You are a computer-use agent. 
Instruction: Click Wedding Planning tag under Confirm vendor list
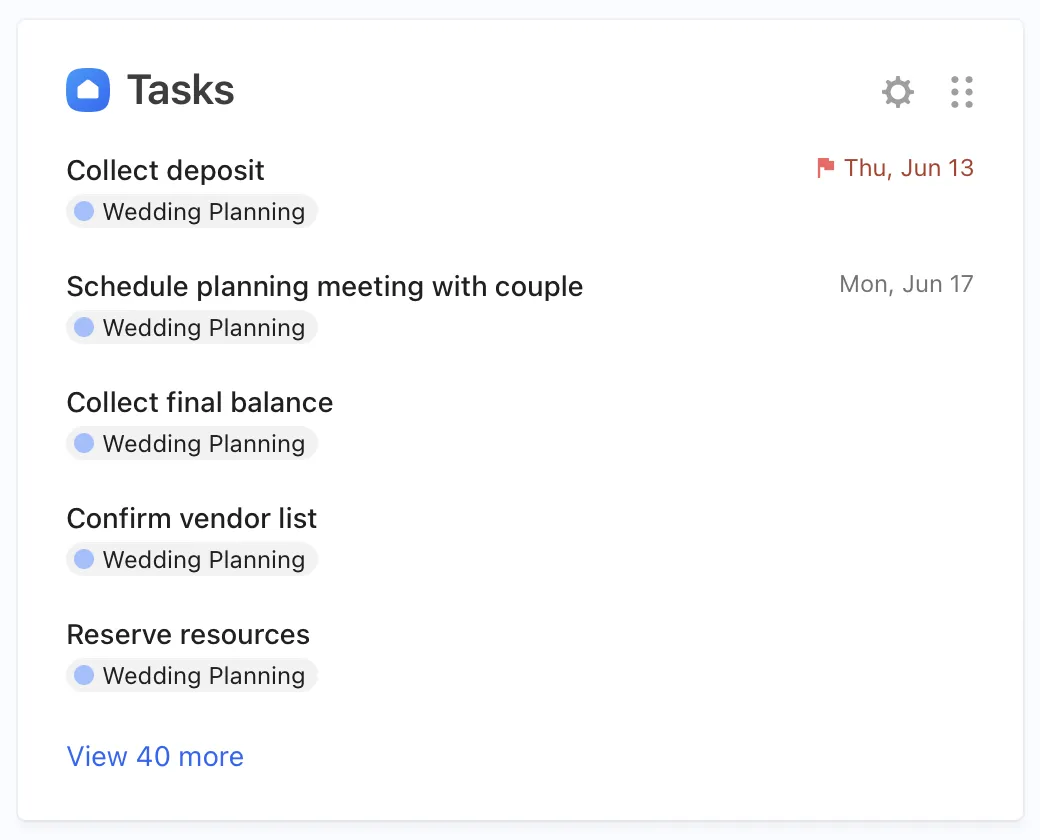(192, 560)
